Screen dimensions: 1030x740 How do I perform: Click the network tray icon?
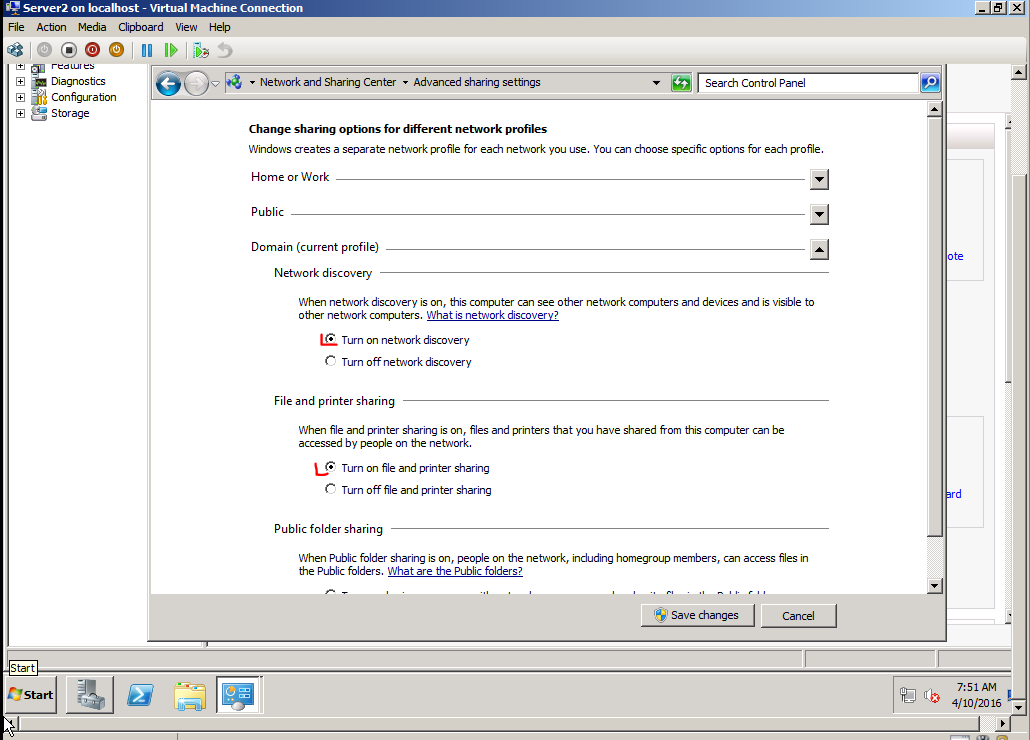tap(908, 695)
